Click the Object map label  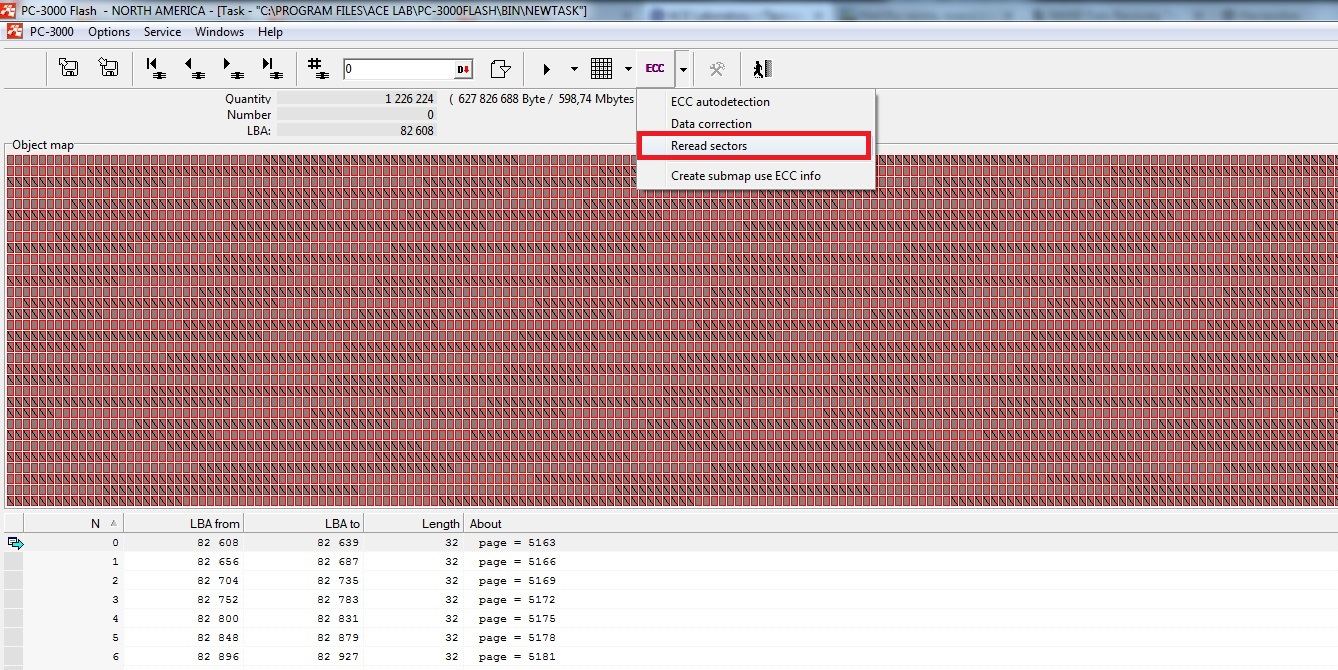[43, 145]
